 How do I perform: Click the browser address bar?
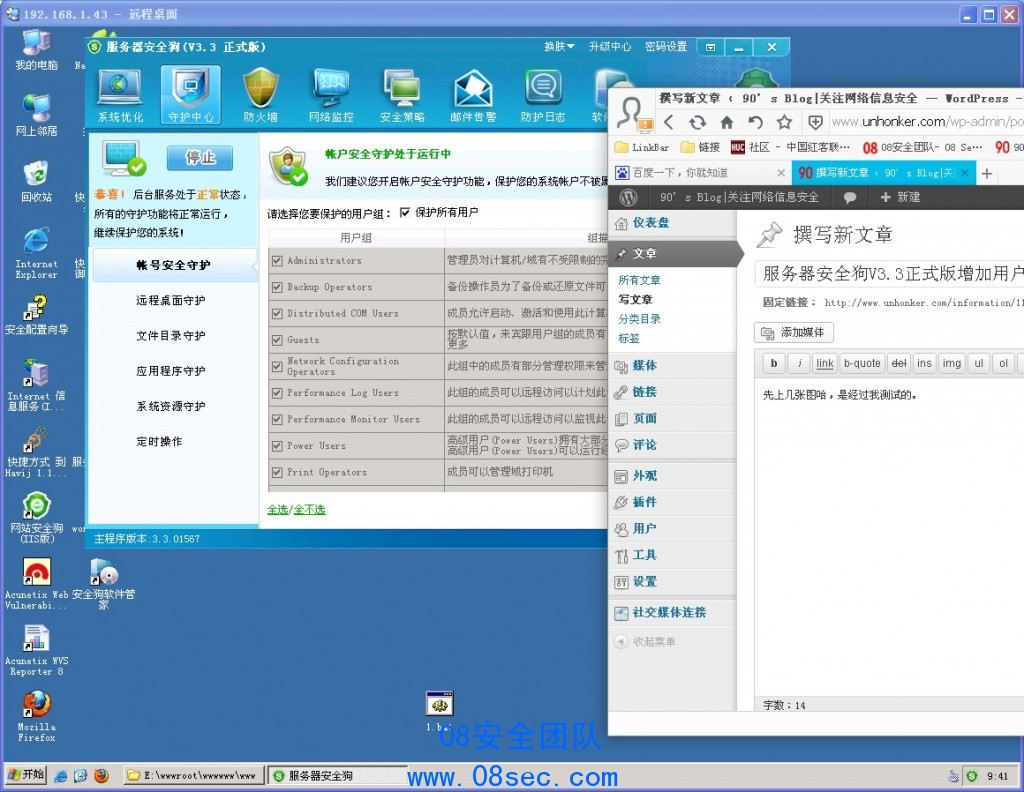point(927,122)
